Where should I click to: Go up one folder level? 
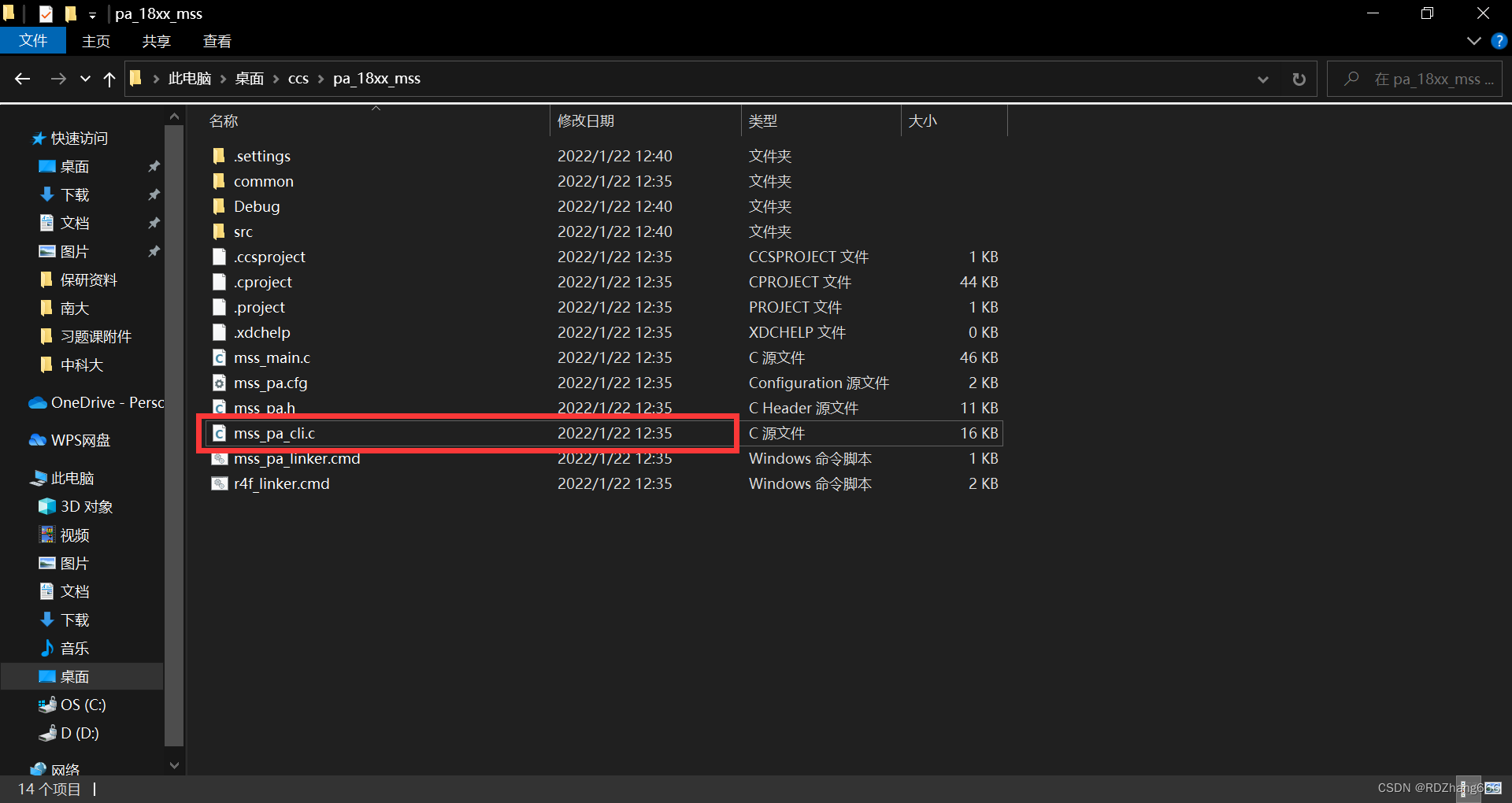coord(109,79)
